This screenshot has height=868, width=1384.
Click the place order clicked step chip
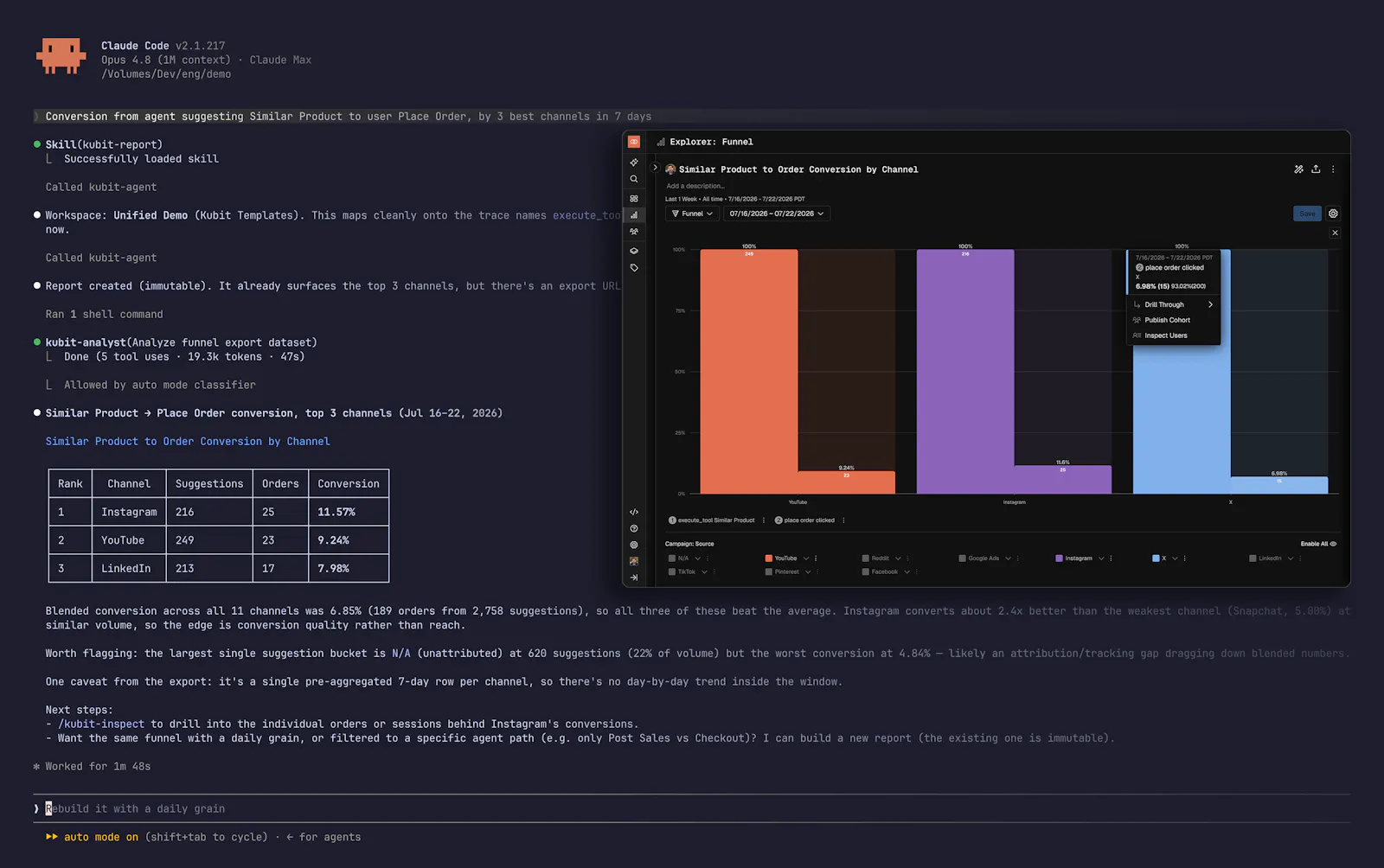click(x=804, y=520)
